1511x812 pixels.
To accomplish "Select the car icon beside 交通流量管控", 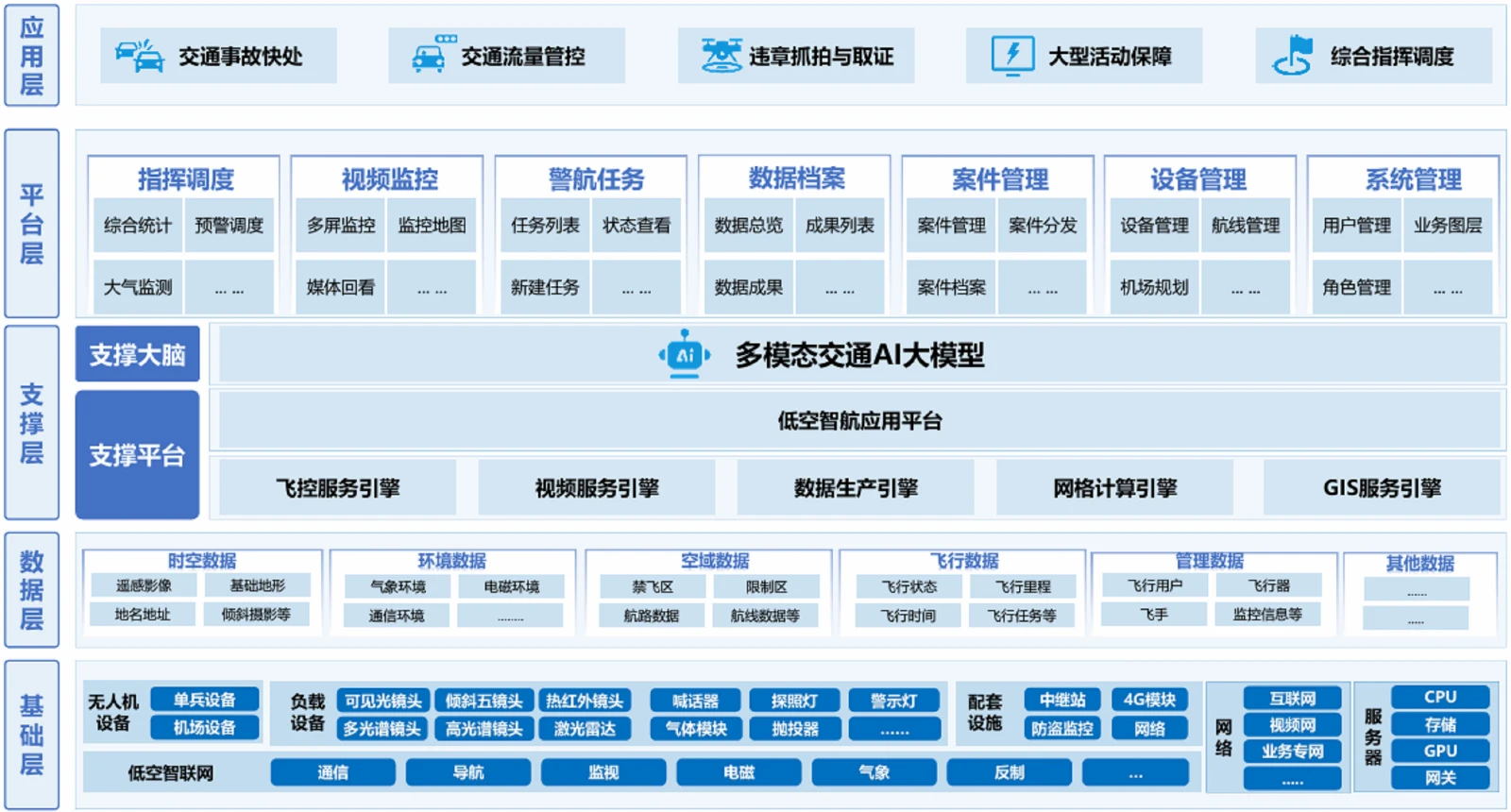I will click(433, 55).
